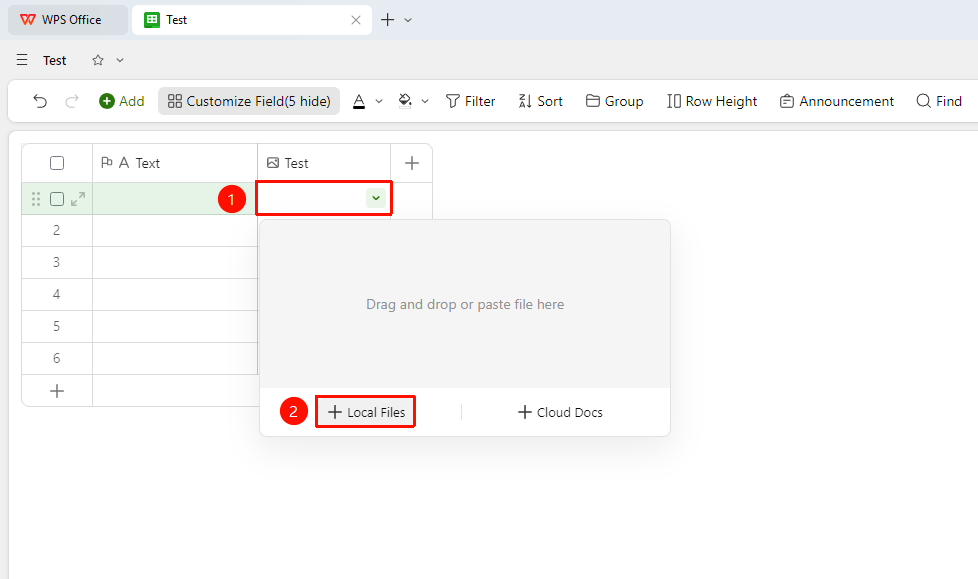Open Row Height options
Image resolution: width=978 pixels, height=579 pixels.
pos(712,101)
